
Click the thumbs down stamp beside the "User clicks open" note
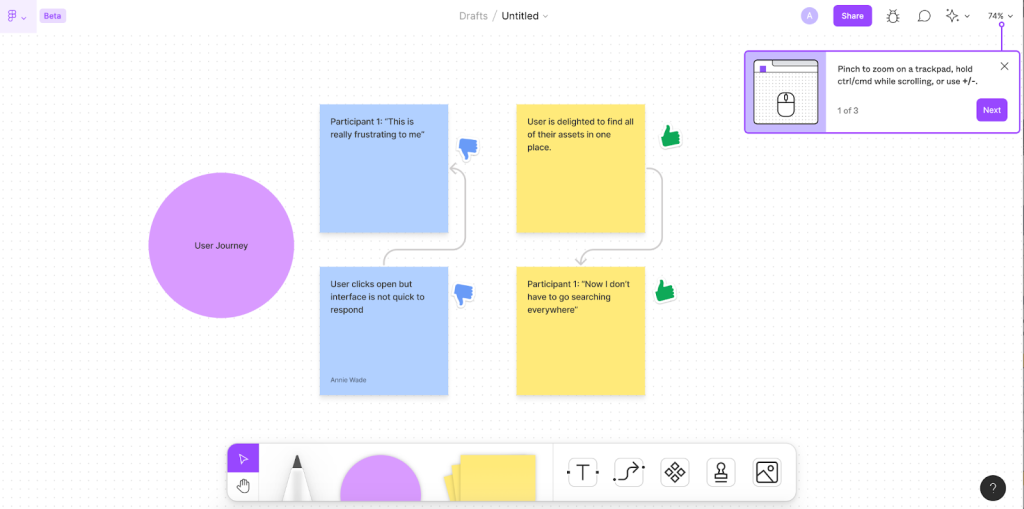tap(464, 295)
